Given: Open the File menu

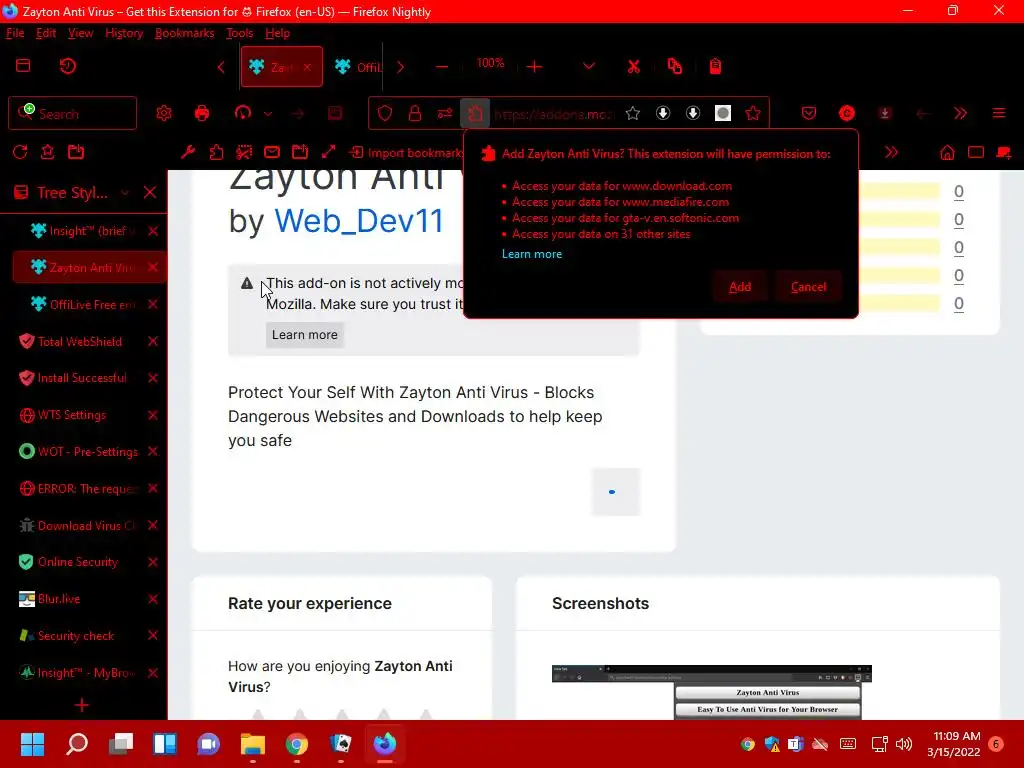Looking at the screenshot, I should (15, 33).
